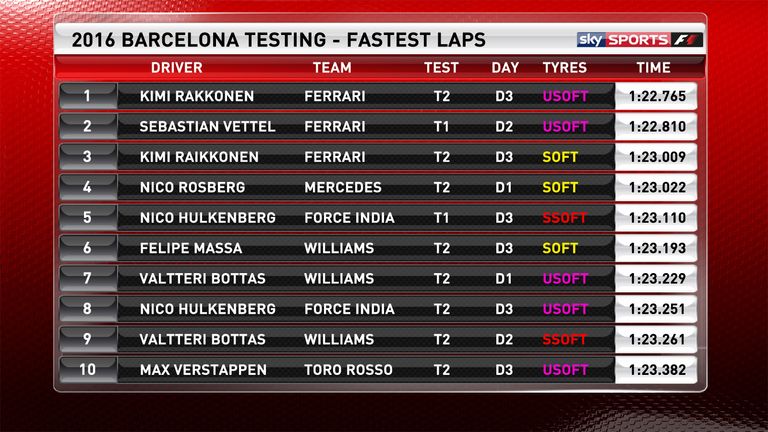Screen dimensions: 768x432
Task: Select the TEAM column header
Action: pyautogui.click(x=332, y=68)
